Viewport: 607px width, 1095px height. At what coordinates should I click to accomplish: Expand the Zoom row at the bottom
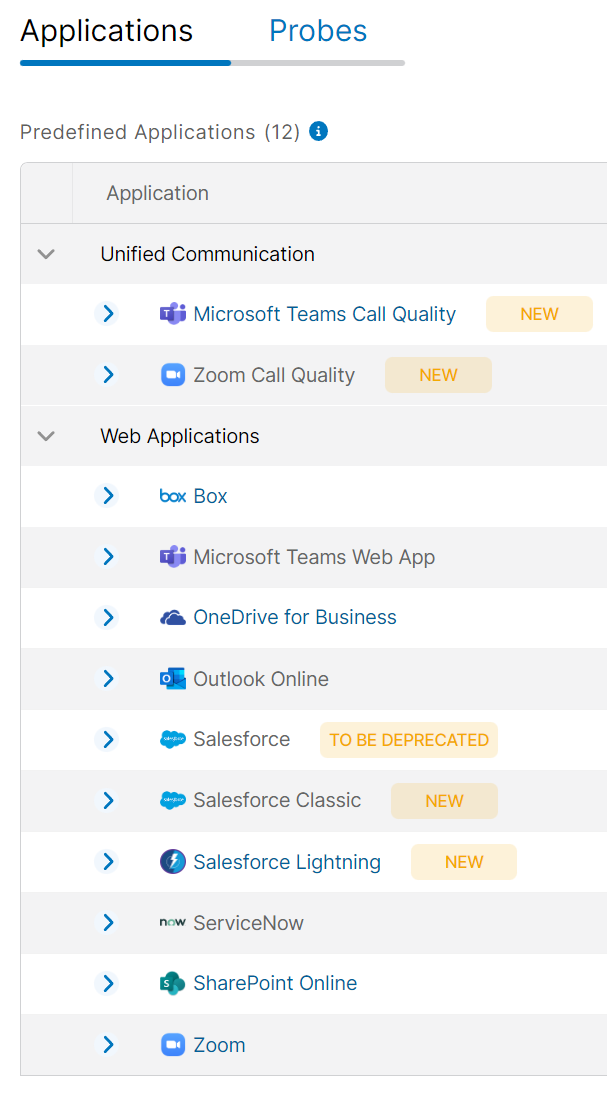108,1045
